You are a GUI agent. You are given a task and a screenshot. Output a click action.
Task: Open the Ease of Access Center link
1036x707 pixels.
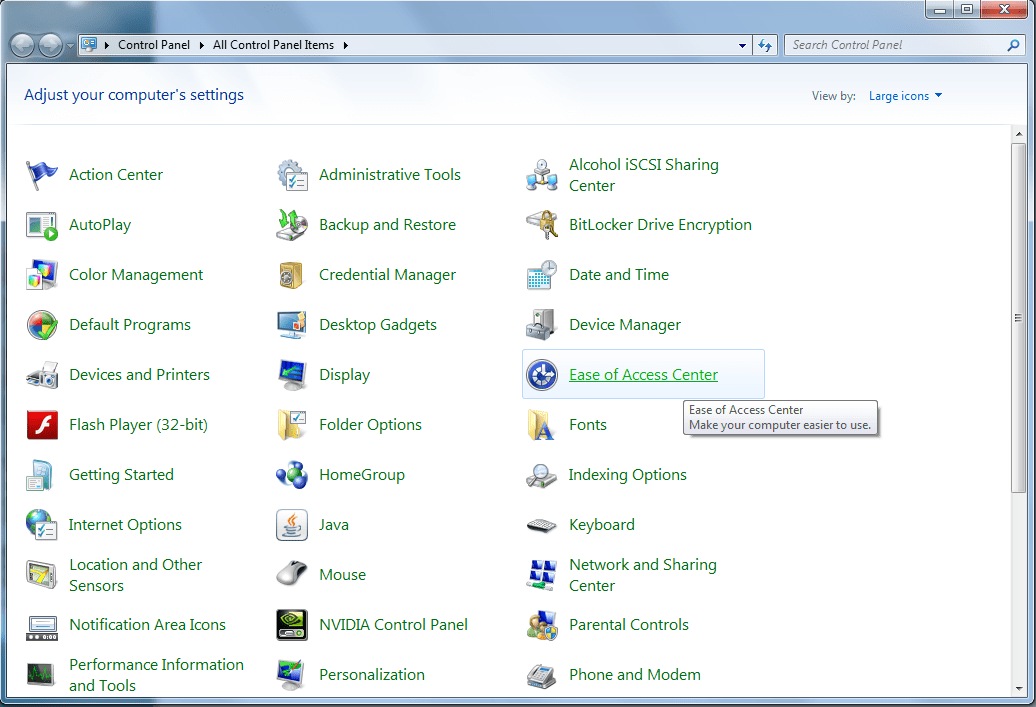(x=643, y=375)
